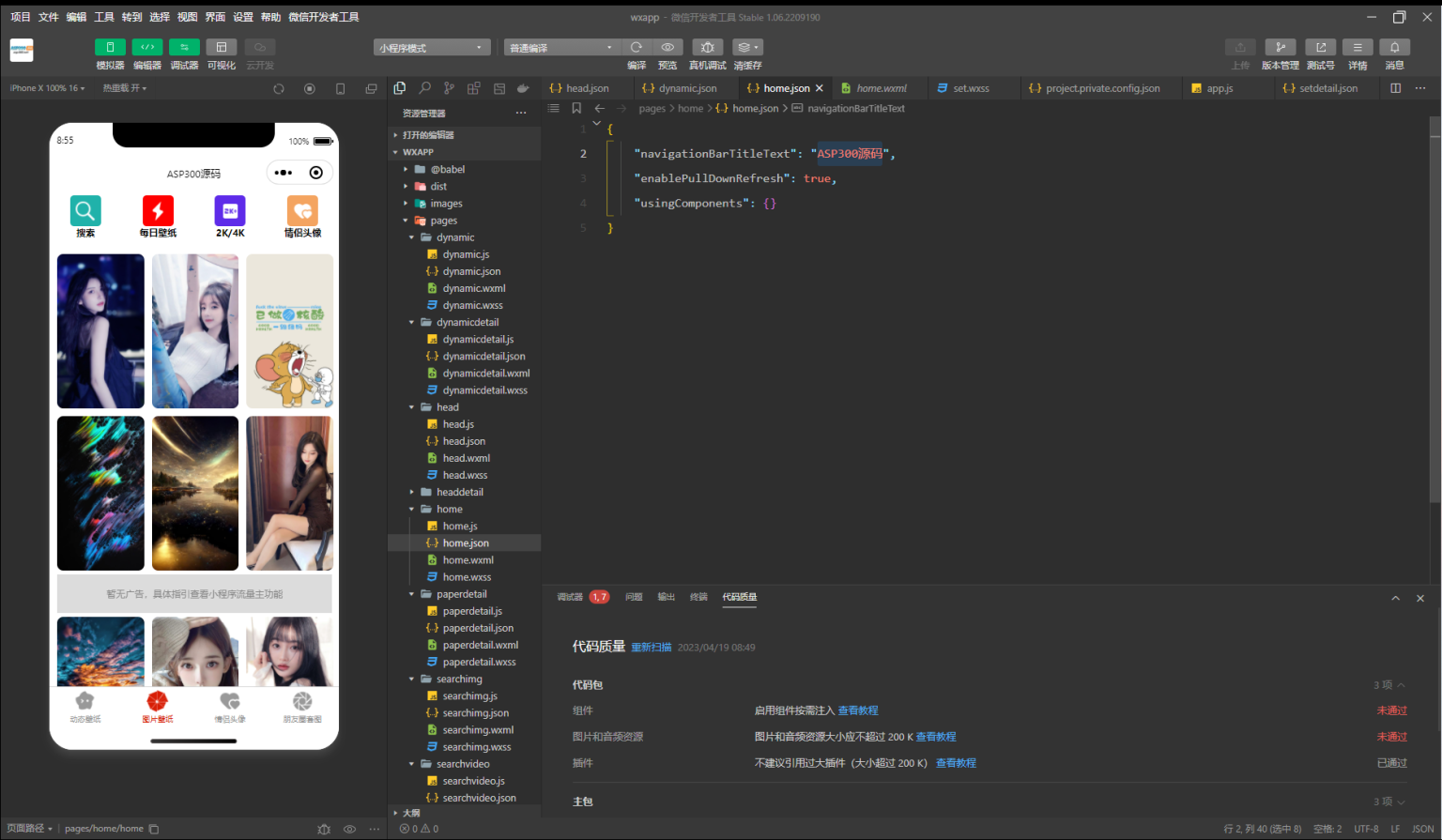The height and width of the screenshot is (840, 1442).
Task: Click the real device debugging (真机调试) icon
Action: click(707, 48)
